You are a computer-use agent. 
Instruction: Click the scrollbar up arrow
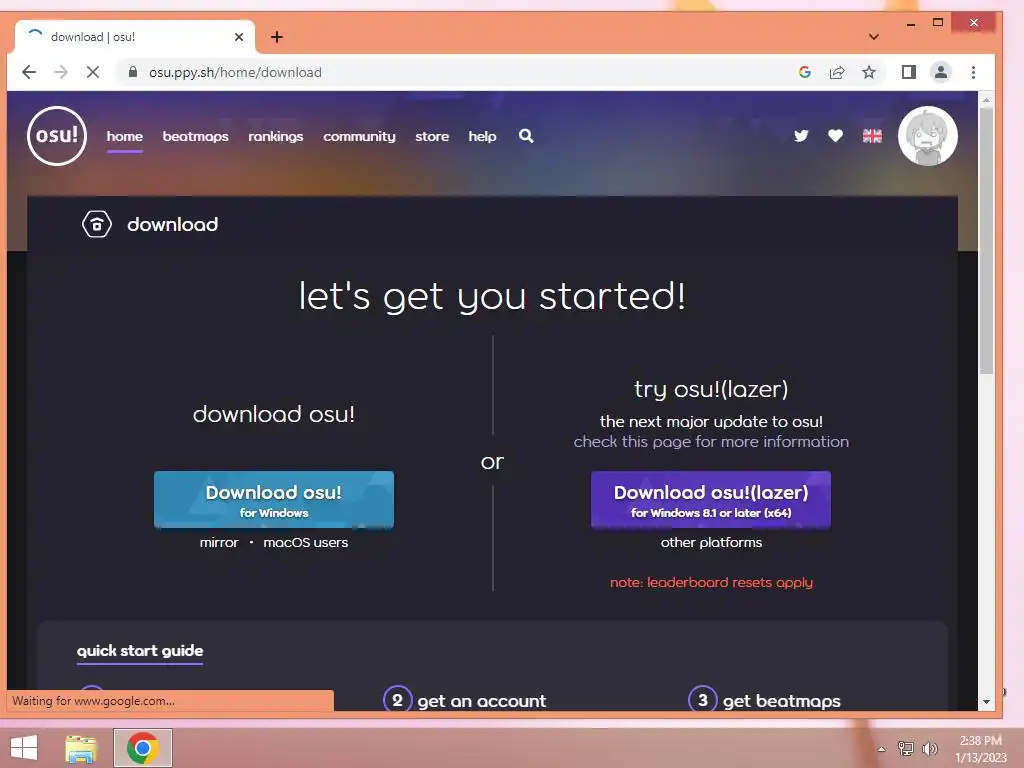click(986, 100)
